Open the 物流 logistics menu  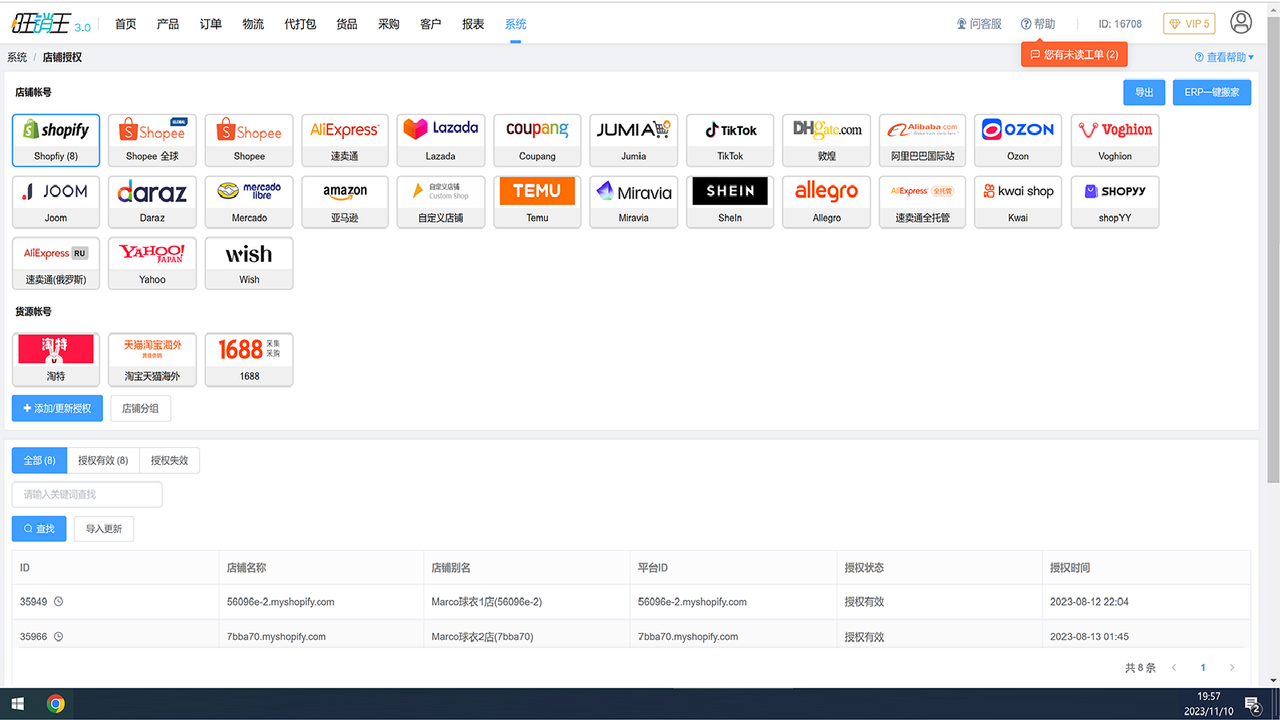tap(253, 24)
